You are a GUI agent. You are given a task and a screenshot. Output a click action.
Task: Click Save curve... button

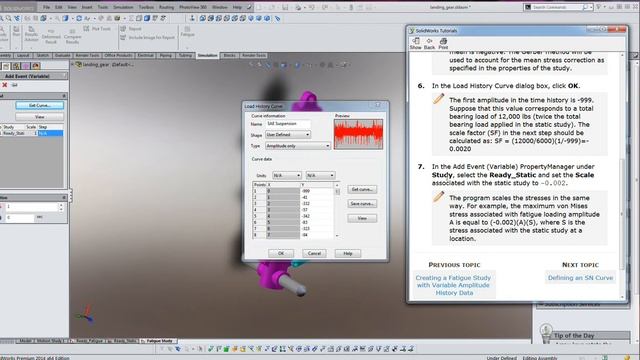point(362,204)
